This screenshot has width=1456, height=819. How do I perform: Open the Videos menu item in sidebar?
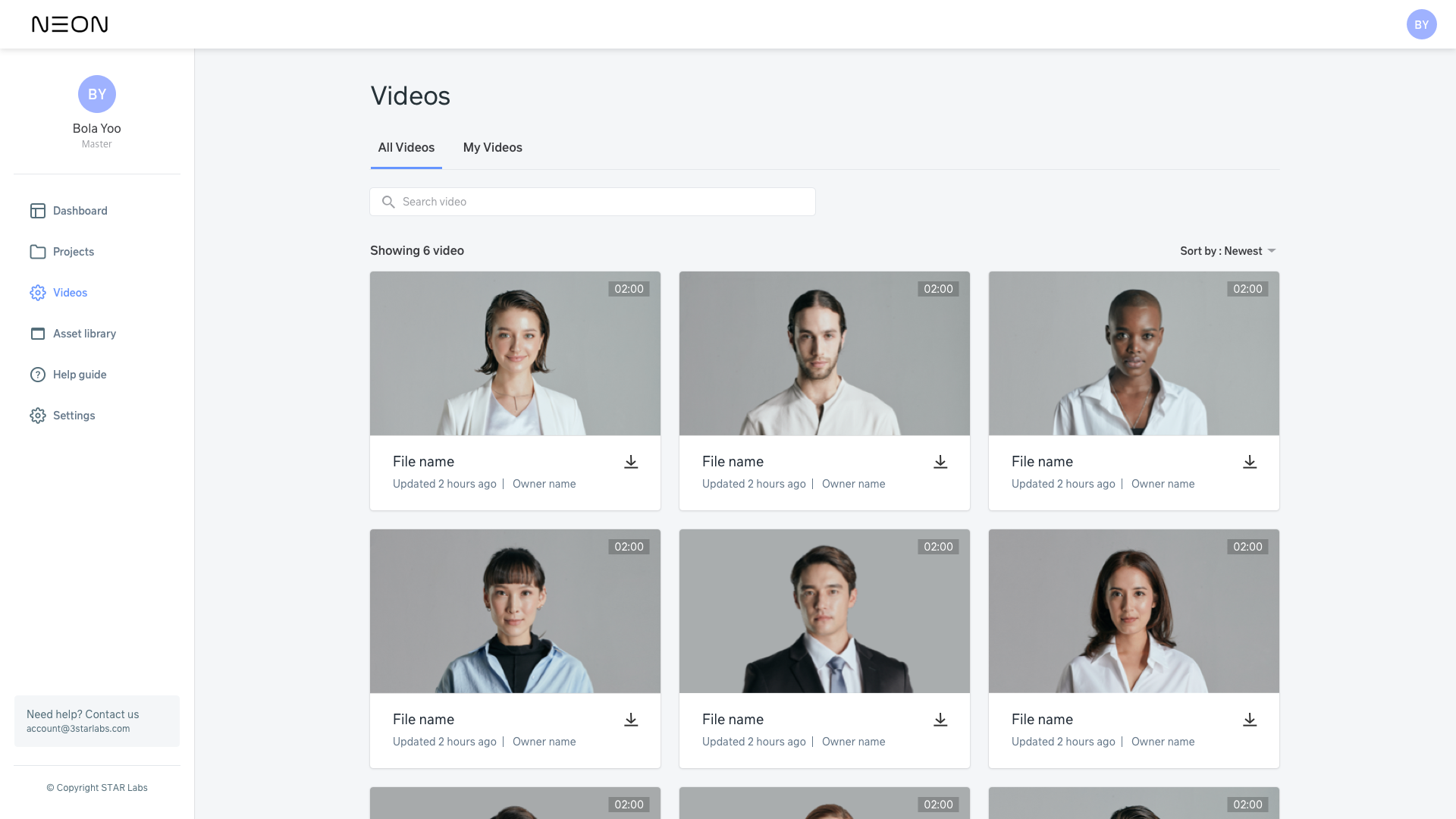coord(70,293)
